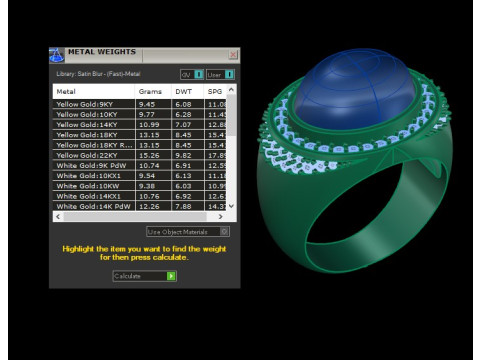Select the White Gold:10KX1 row

(139, 176)
